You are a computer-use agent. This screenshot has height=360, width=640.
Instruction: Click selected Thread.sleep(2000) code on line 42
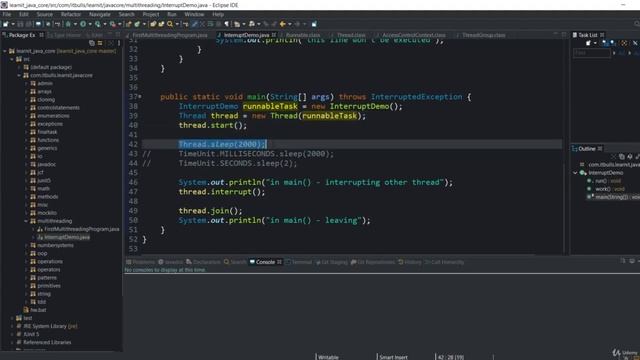[222, 144]
